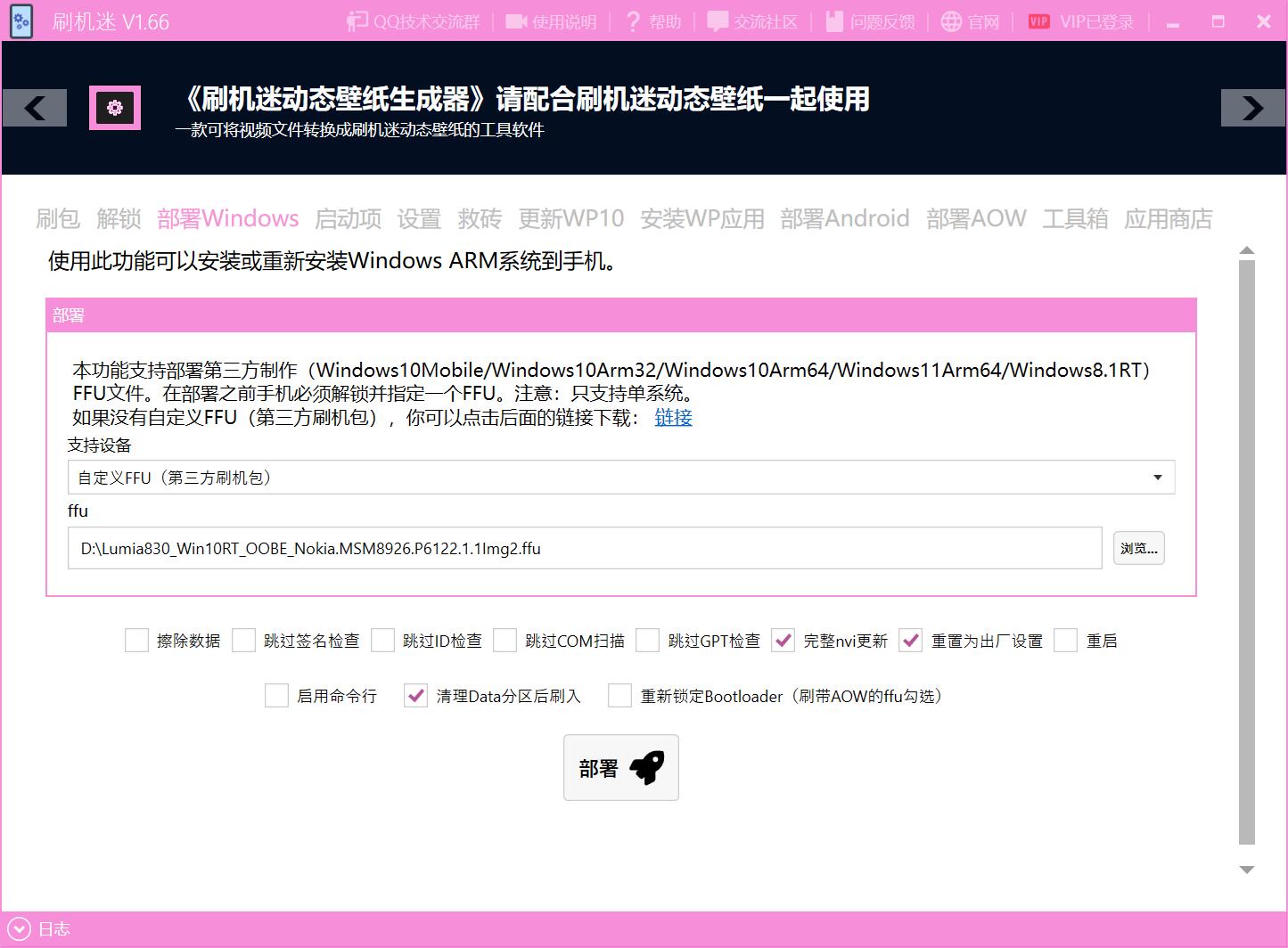Enable the 重启 checkbox
Screen dimensions: 1288x948
[x=1065, y=641]
